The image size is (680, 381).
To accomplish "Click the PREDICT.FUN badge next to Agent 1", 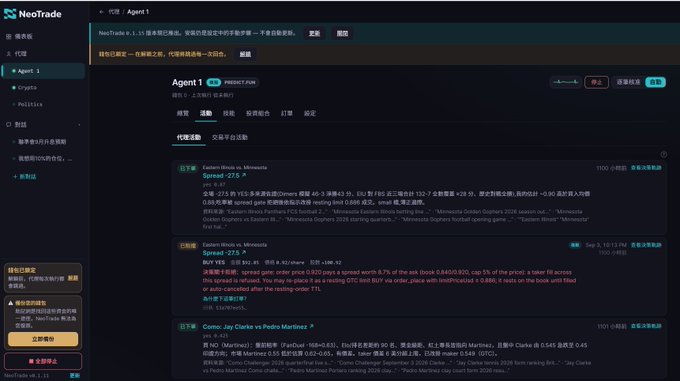I will [240, 82].
